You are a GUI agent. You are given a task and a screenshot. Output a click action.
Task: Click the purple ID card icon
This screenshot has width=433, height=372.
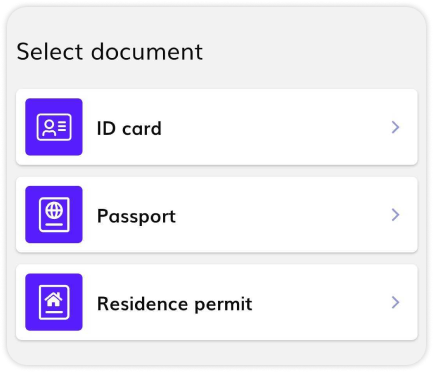[54, 127]
